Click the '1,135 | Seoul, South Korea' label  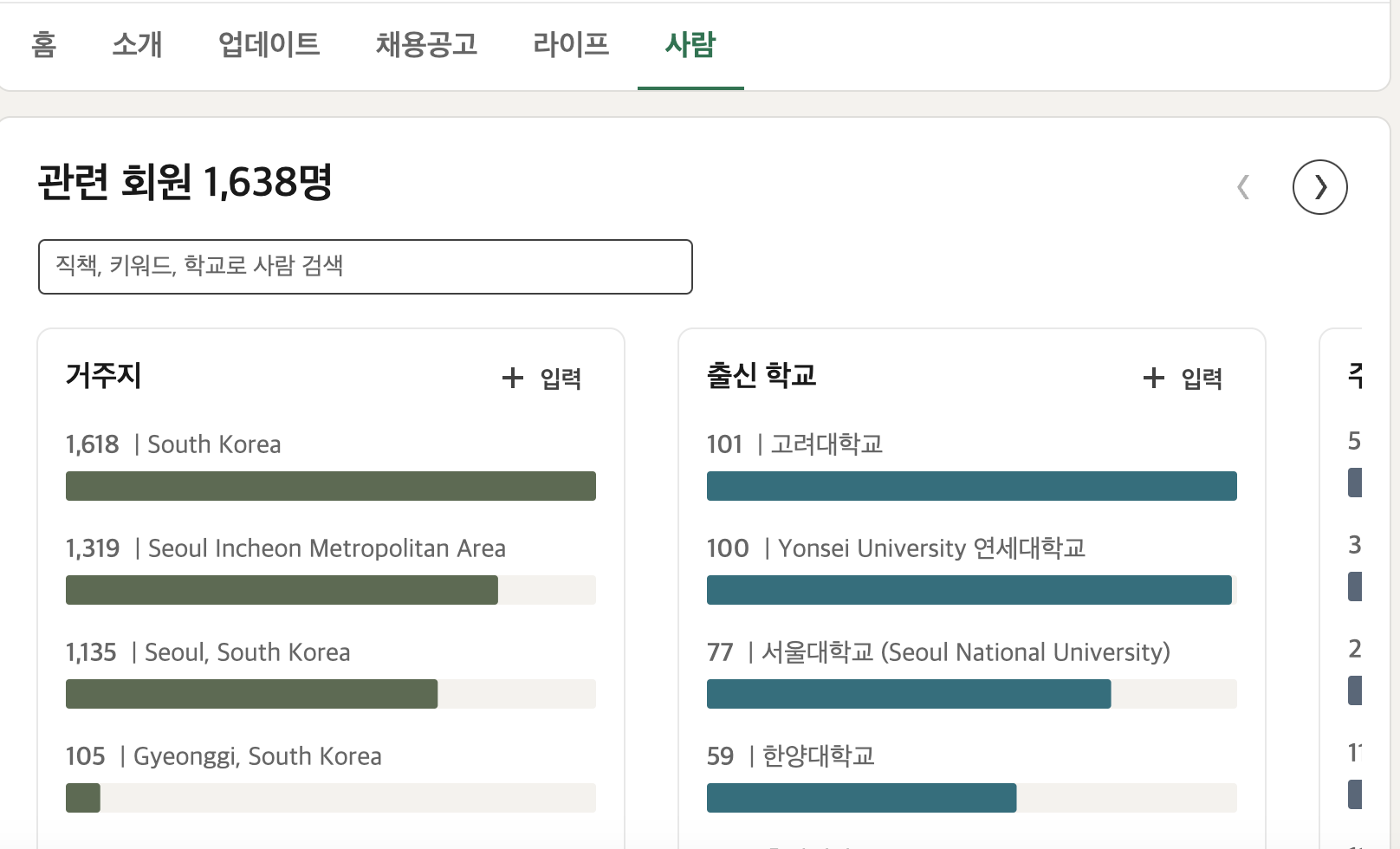pos(208,652)
